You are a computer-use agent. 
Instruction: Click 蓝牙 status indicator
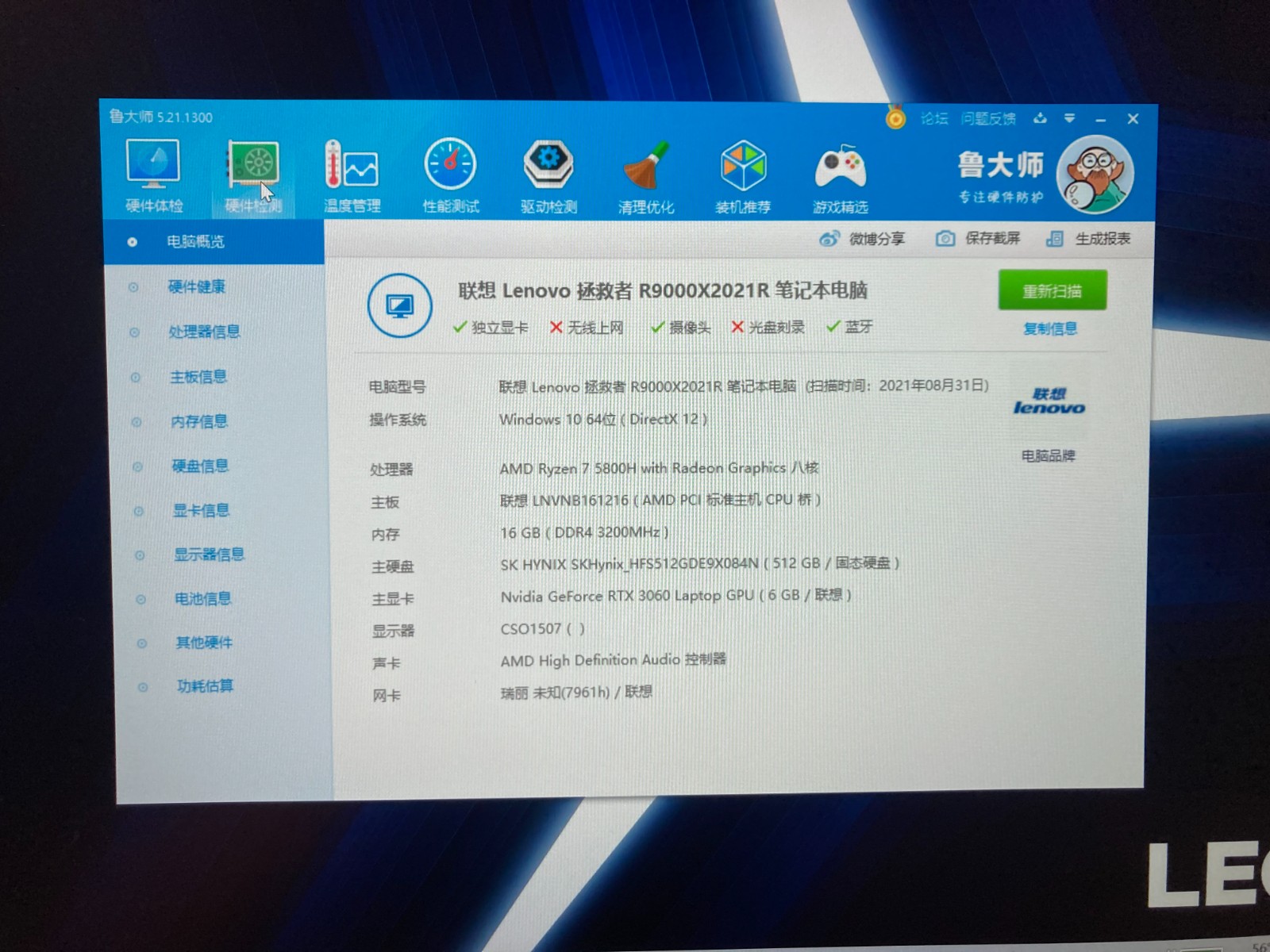(849, 327)
